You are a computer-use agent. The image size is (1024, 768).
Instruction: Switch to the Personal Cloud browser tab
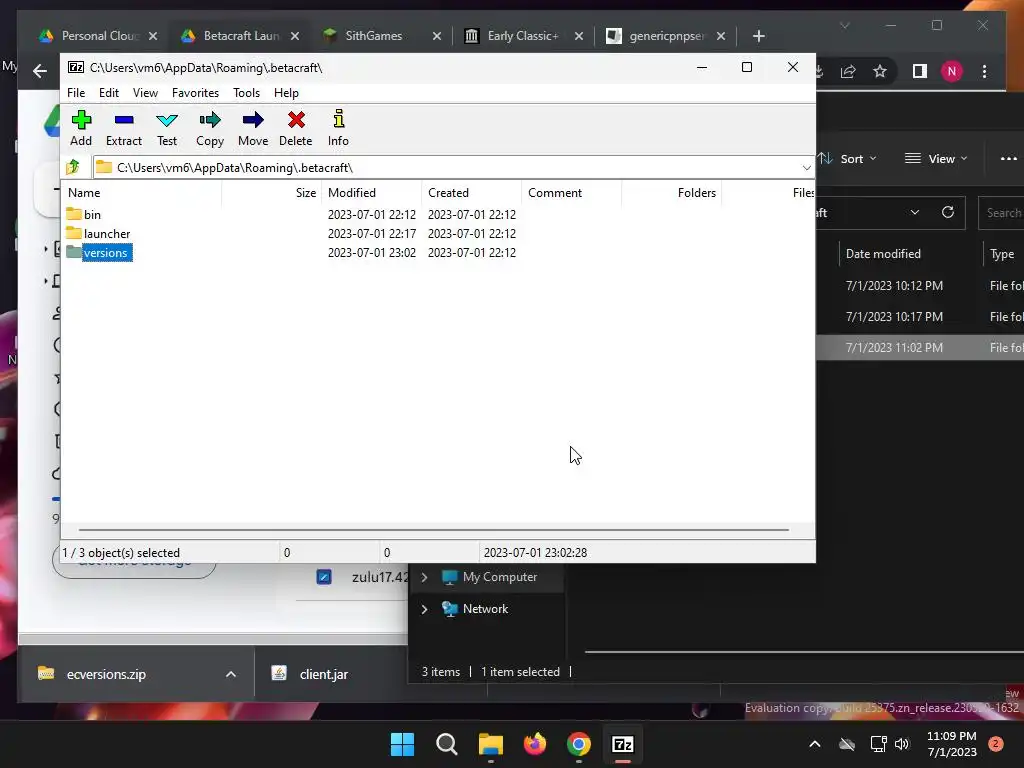(x=98, y=36)
